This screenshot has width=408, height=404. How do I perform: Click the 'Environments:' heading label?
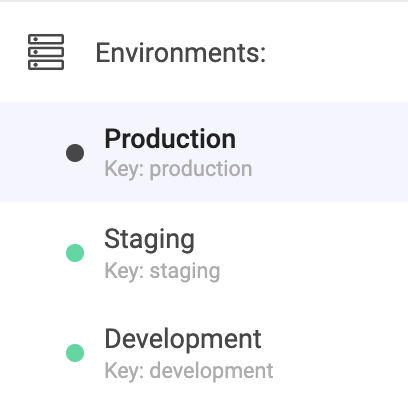coord(181,52)
